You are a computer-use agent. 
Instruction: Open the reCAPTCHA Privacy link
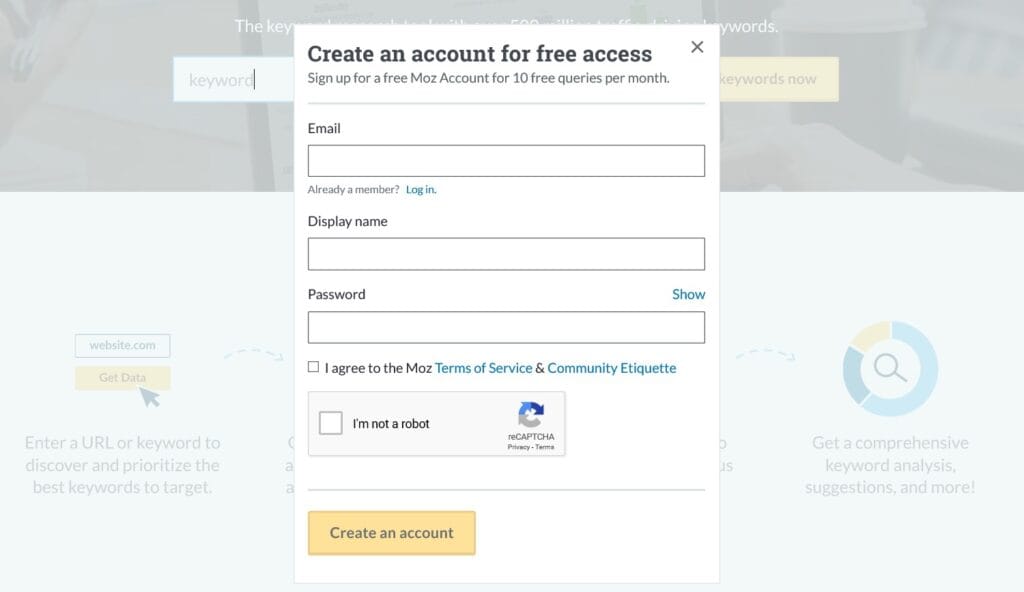click(x=520, y=446)
